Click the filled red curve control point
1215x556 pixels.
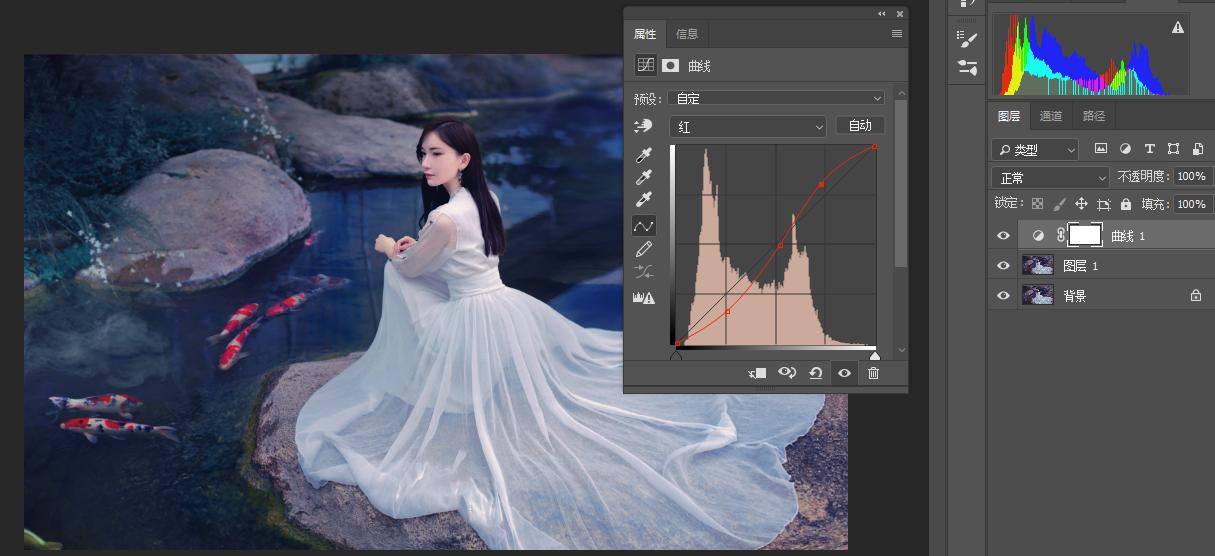click(x=821, y=184)
